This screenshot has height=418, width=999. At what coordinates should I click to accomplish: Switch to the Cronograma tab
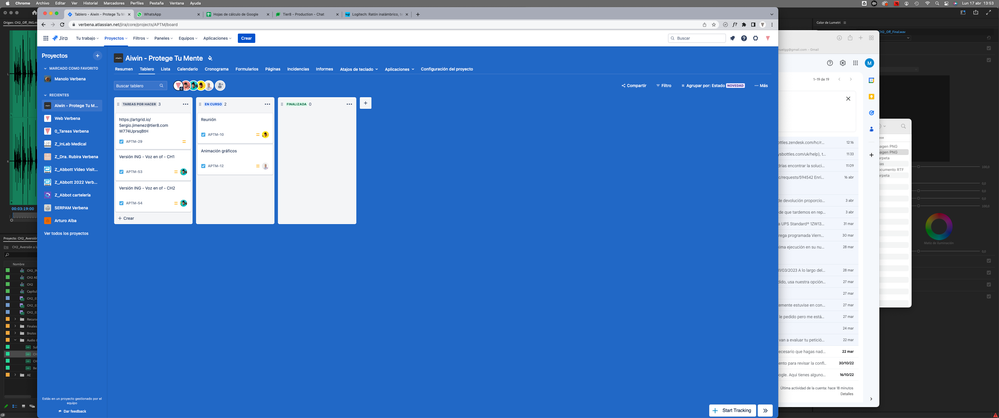217,69
